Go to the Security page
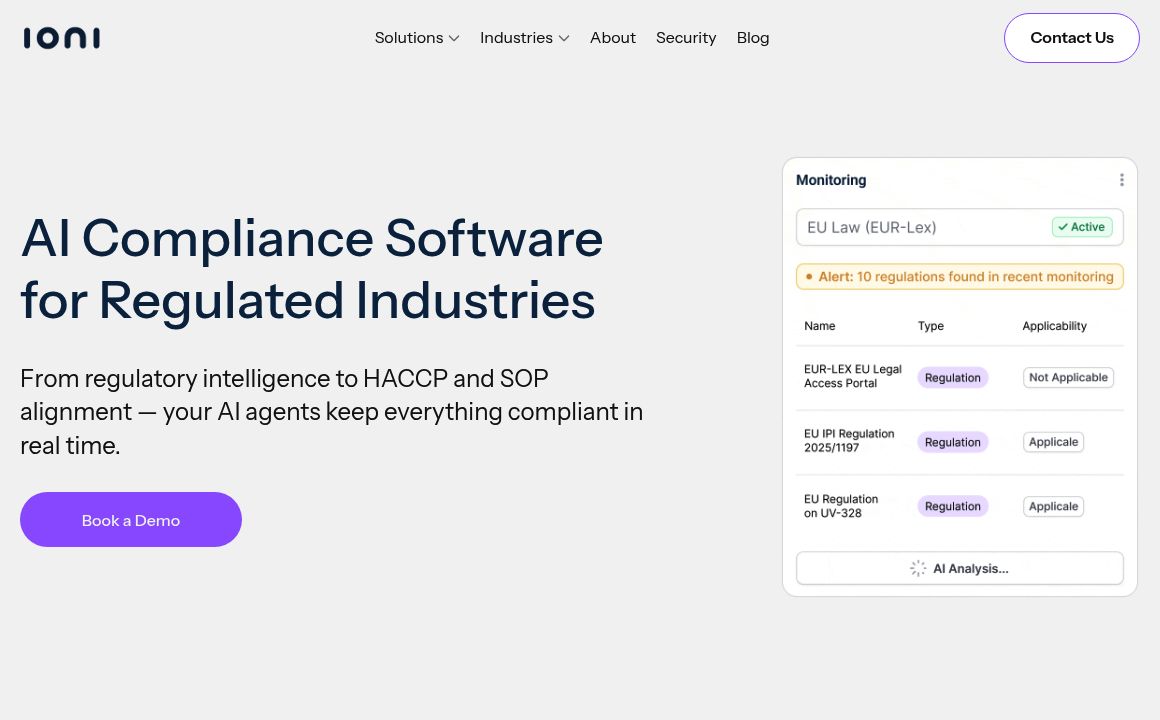 point(685,38)
